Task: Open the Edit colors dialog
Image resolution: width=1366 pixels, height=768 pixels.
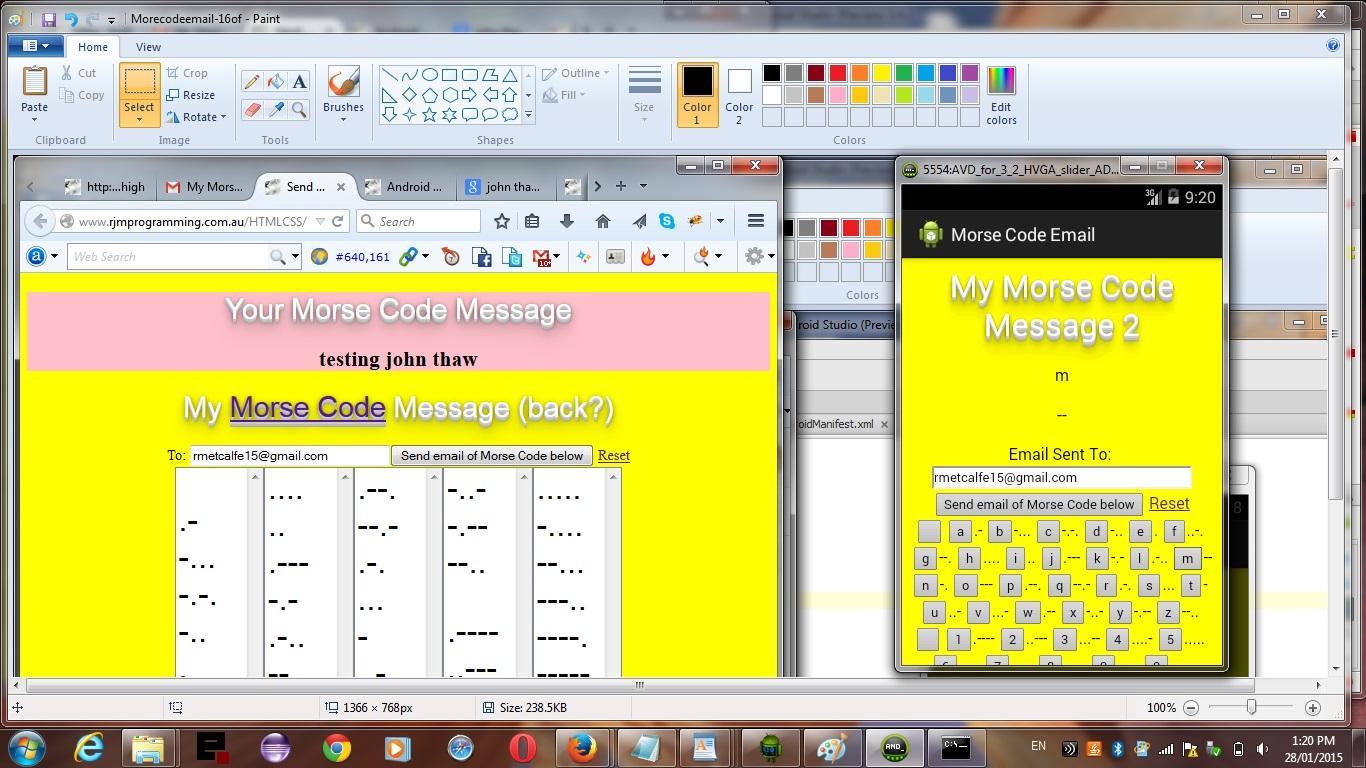Action: pos(1000,95)
